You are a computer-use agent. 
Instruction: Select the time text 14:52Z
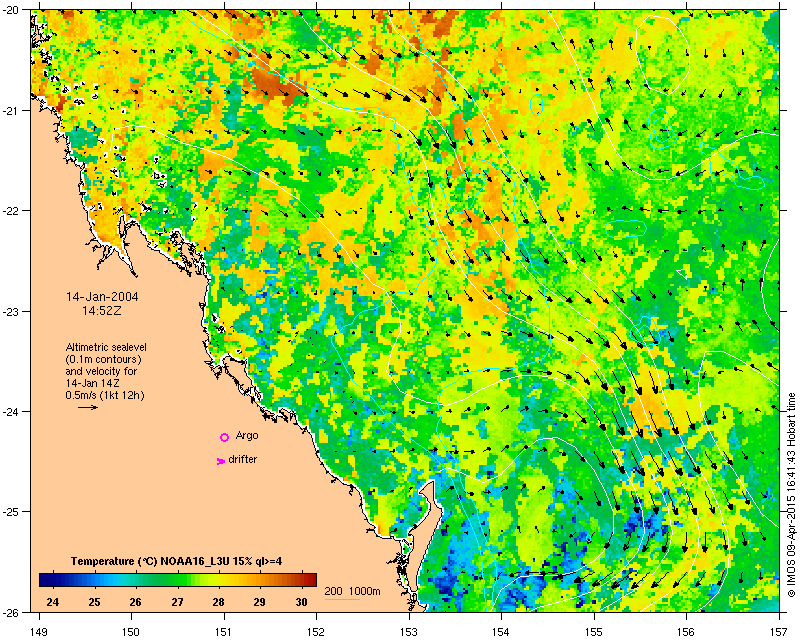point(102,310)
